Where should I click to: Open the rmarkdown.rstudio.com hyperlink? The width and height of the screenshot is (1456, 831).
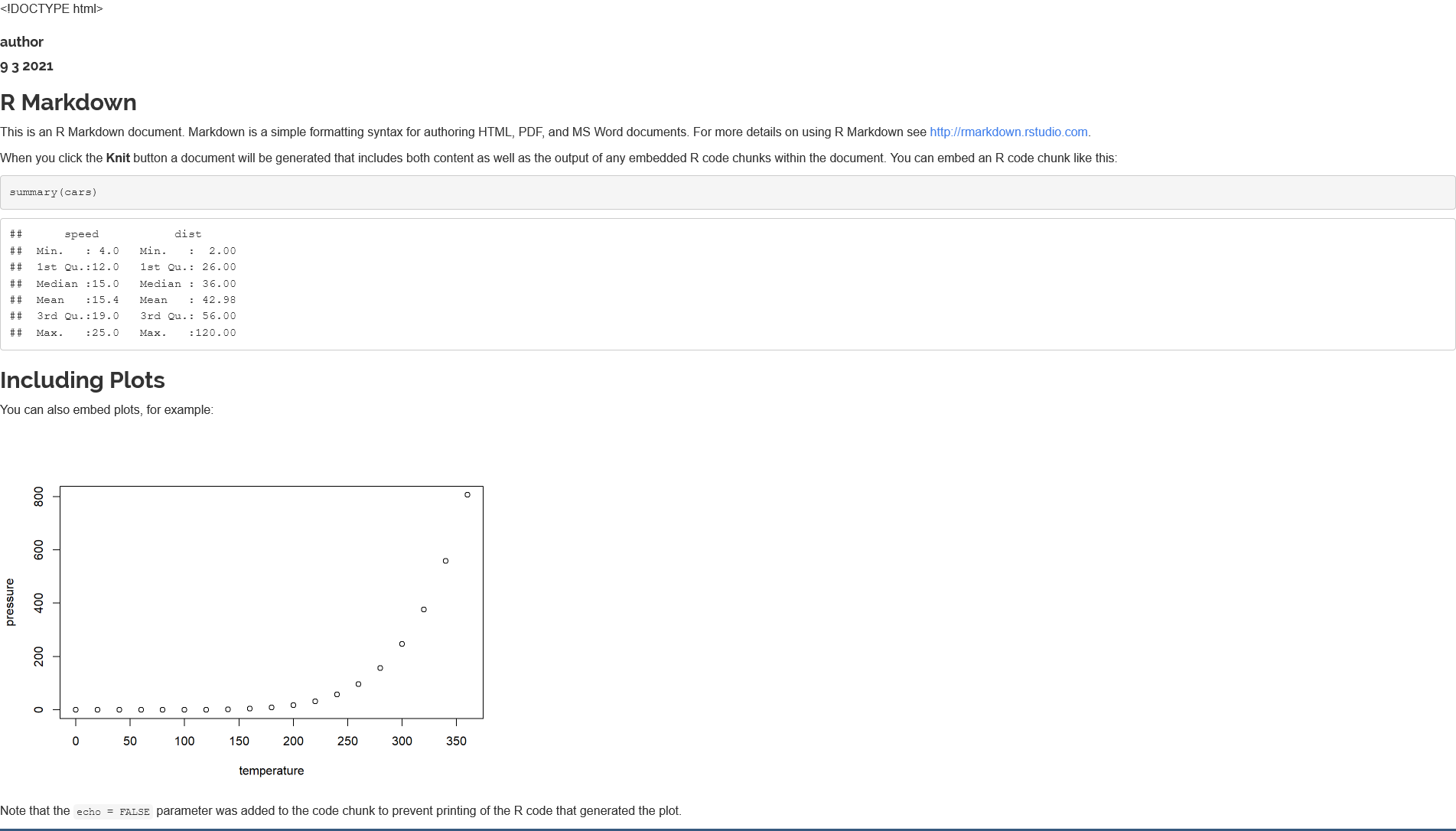pos(1008,132)
